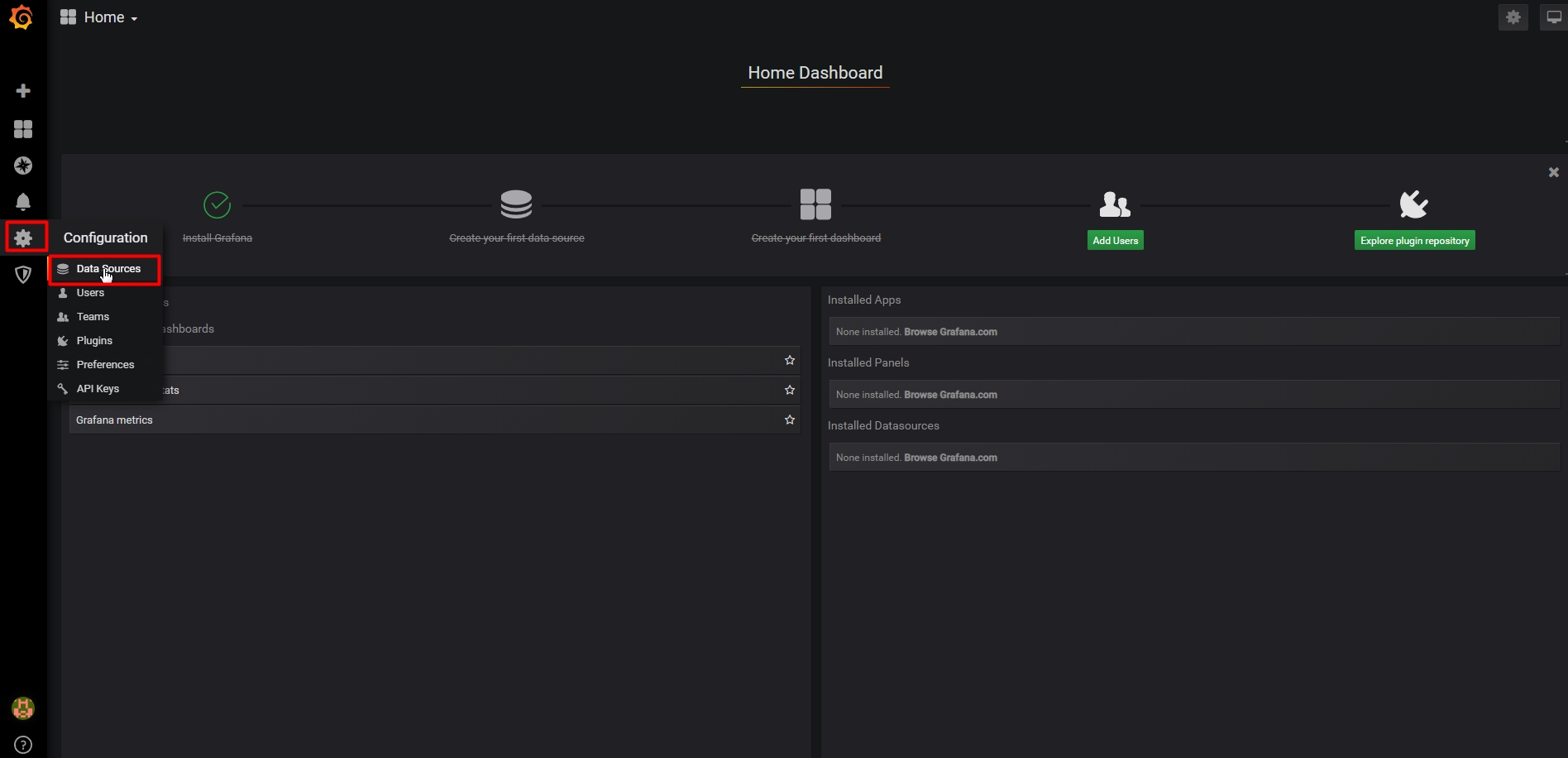
Task: Select Teams in Configuration menu
Action: point(104,317)
